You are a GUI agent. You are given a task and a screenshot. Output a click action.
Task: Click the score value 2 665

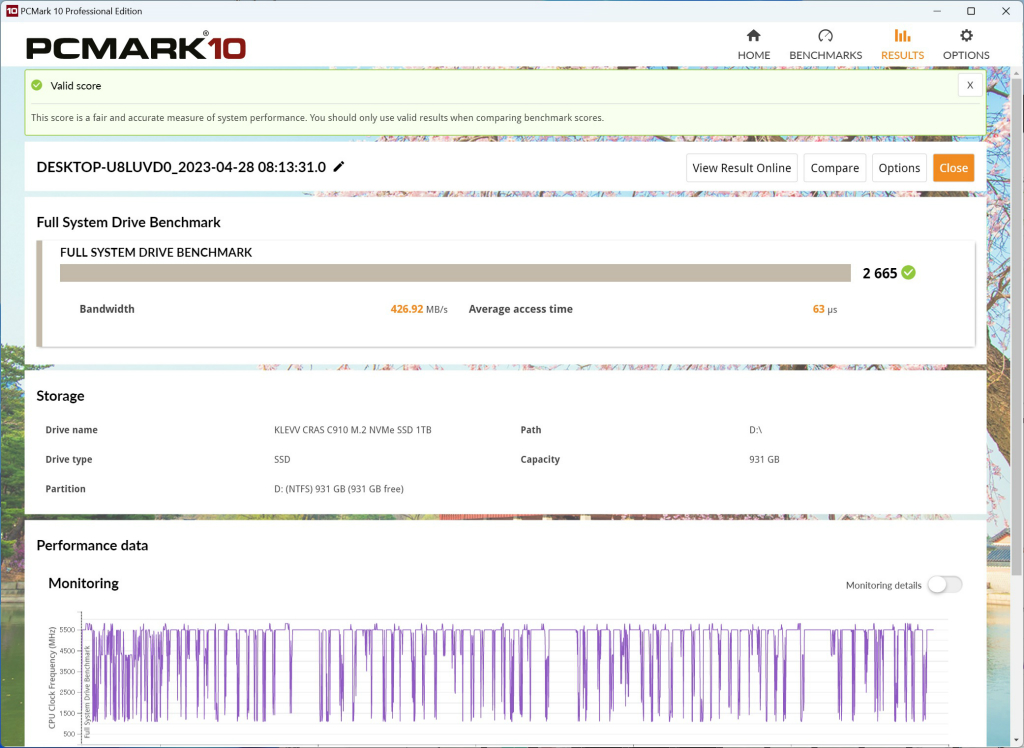[x=880, y=274]
